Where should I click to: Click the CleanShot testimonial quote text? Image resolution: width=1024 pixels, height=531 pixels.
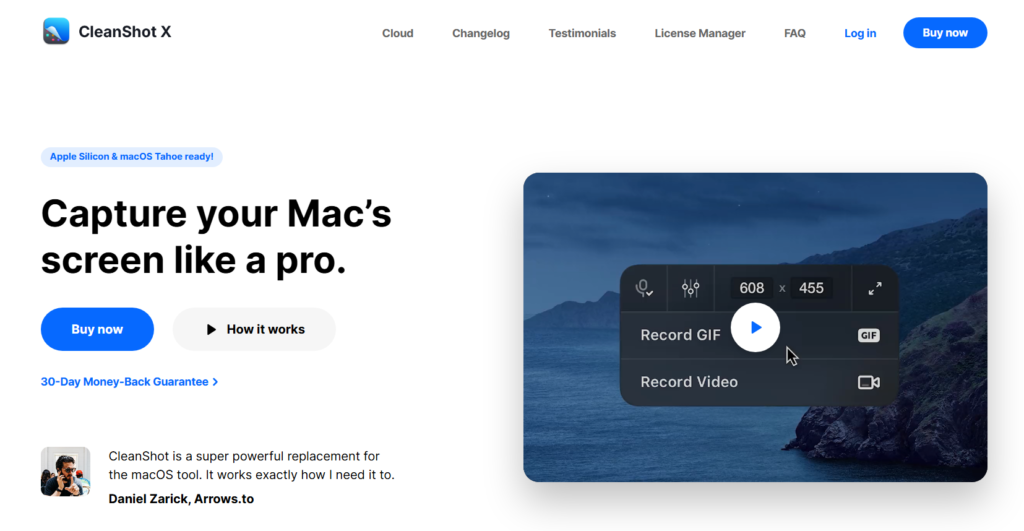[x=251, y=465]
